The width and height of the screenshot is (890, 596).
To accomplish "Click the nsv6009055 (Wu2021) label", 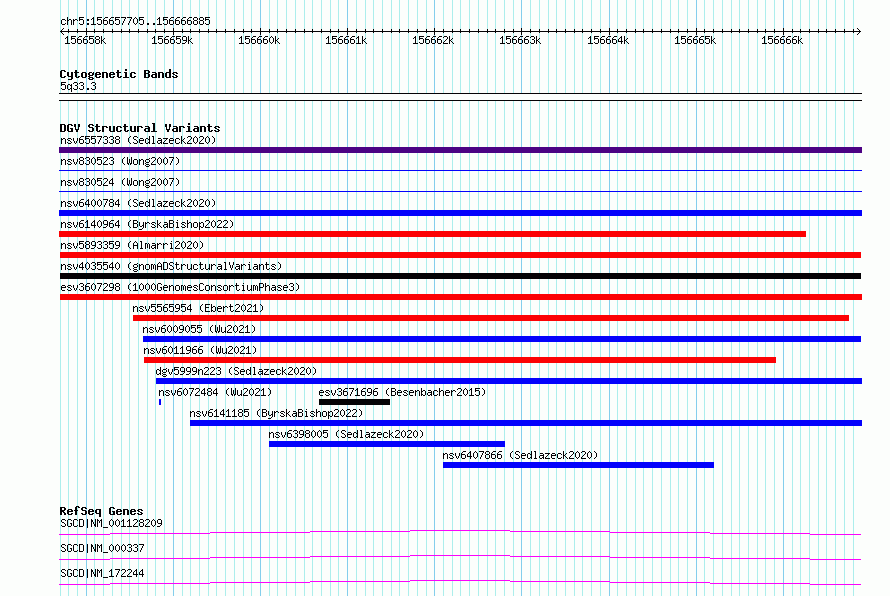I will click(x=199, y=329).
